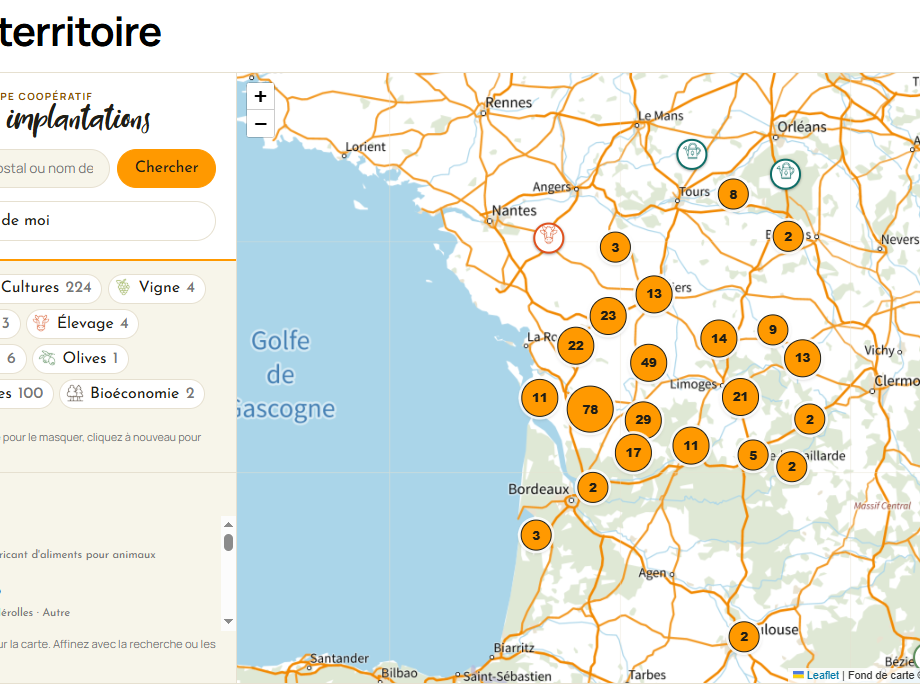Screen dimensions: 920x698
Task: Expand the 29 cluster marker
Action: 643,419
